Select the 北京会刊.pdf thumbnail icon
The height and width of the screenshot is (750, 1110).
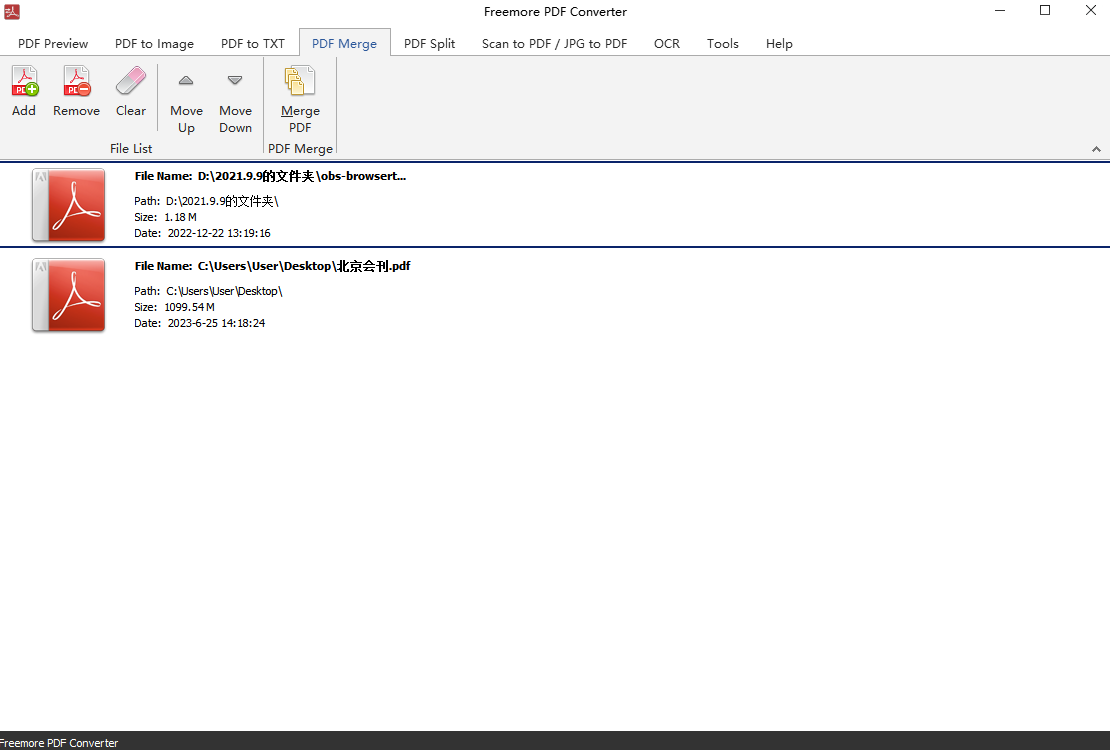(x=69, y=295)
